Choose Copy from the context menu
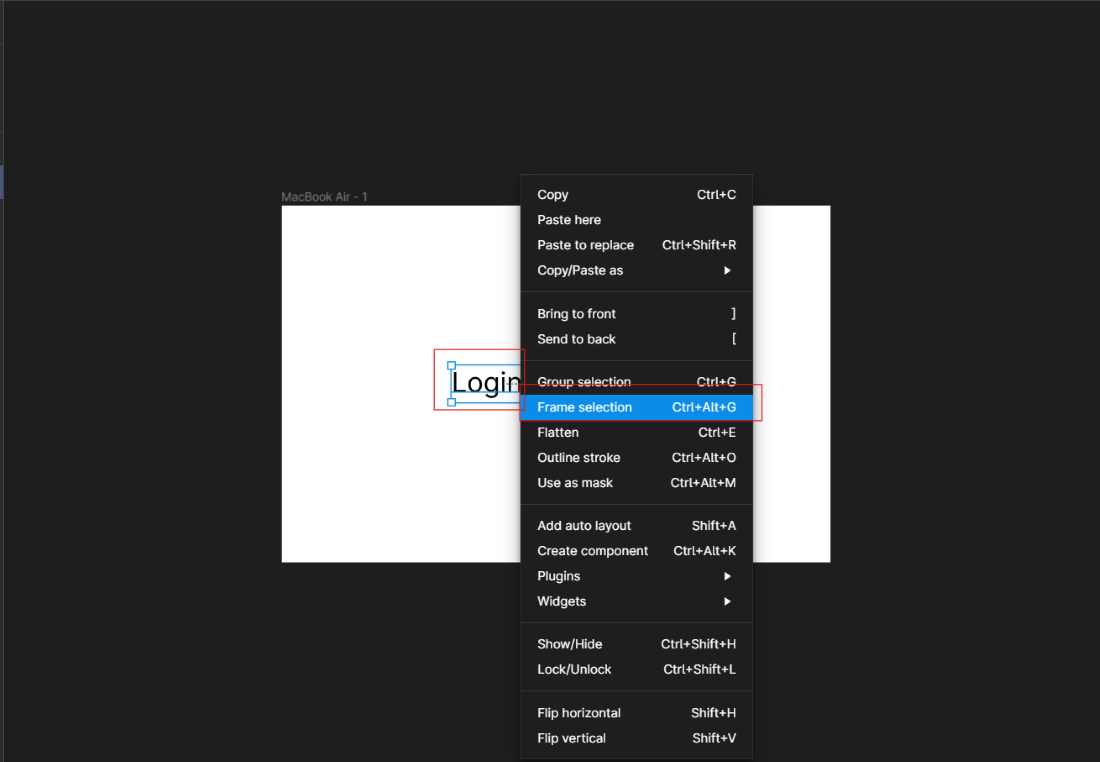Screen dimensions: 1100x762 click(551, 194)
